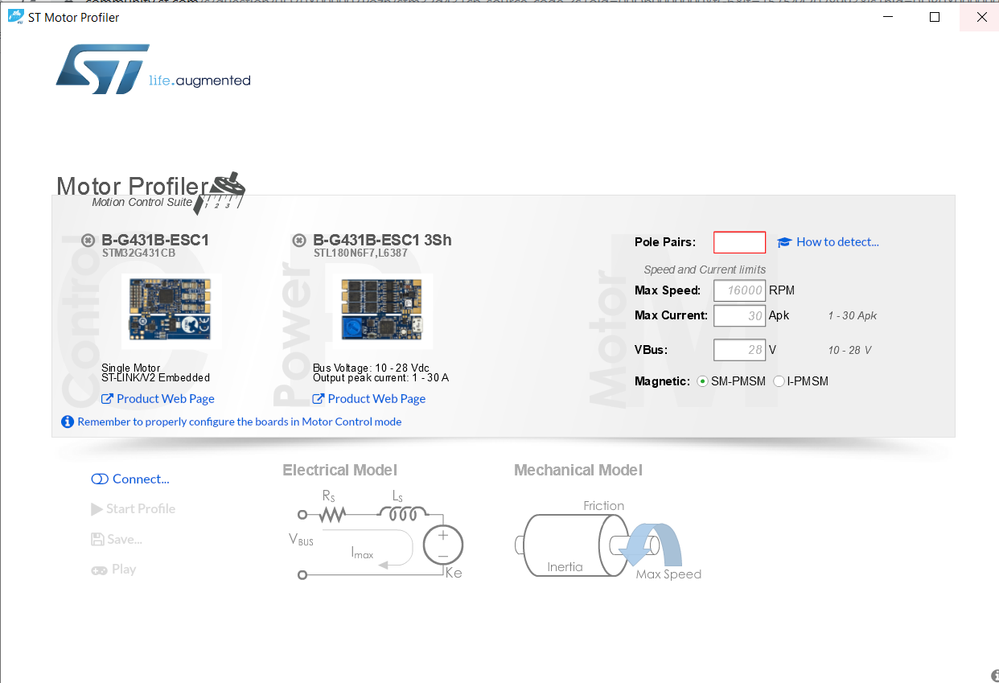Screen dimensions: 999x683
Task: Open the control board image thumbnail
Action: [x=171, y=310]
